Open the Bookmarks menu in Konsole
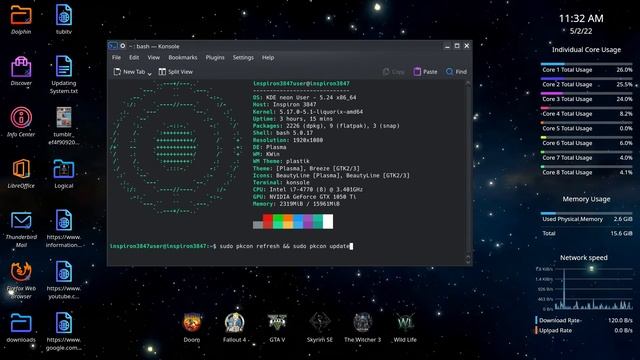The image size is (640, 360). tap(182, 58)
